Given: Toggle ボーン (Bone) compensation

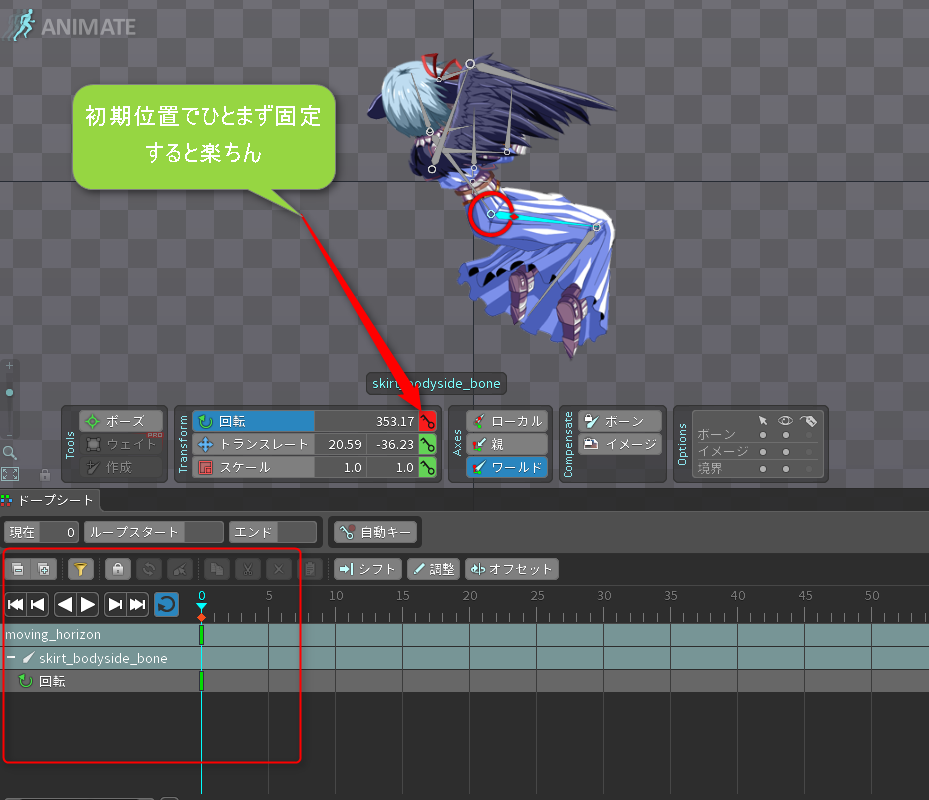Looking at the screenshot, I should coord(620,421).
